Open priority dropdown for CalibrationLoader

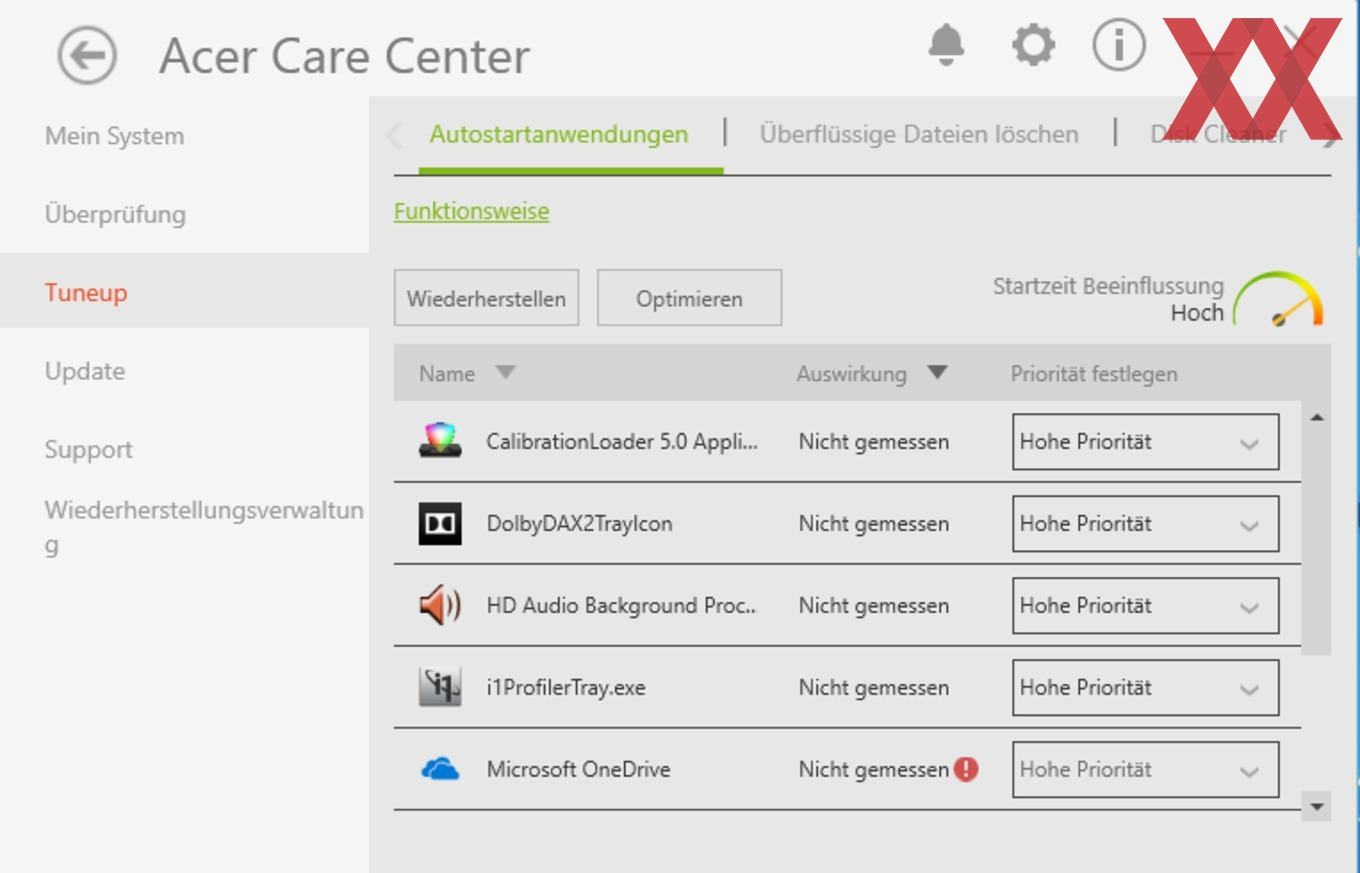coord(1145,441)
